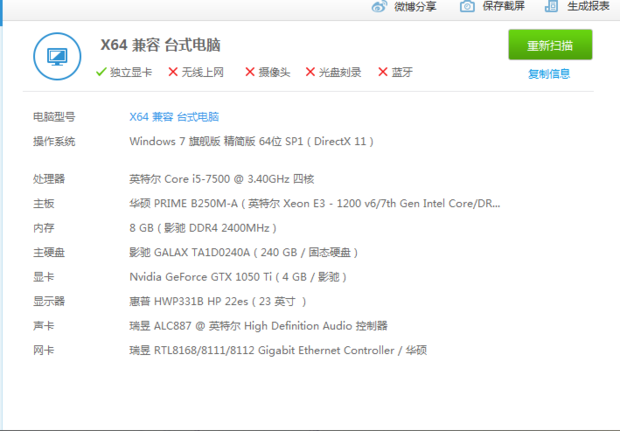Click 微博分享 text
Viewport: 620px width, 431px height.
[x=415, y=7]
